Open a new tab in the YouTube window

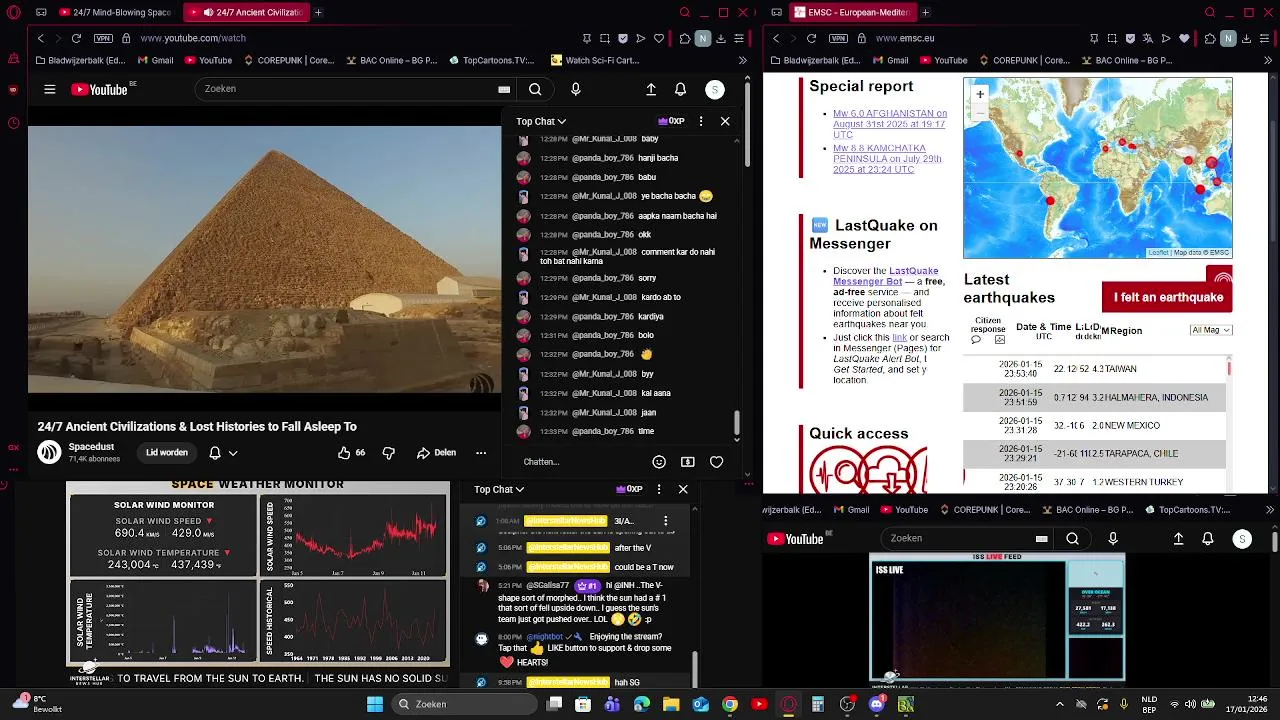[318, 12]
